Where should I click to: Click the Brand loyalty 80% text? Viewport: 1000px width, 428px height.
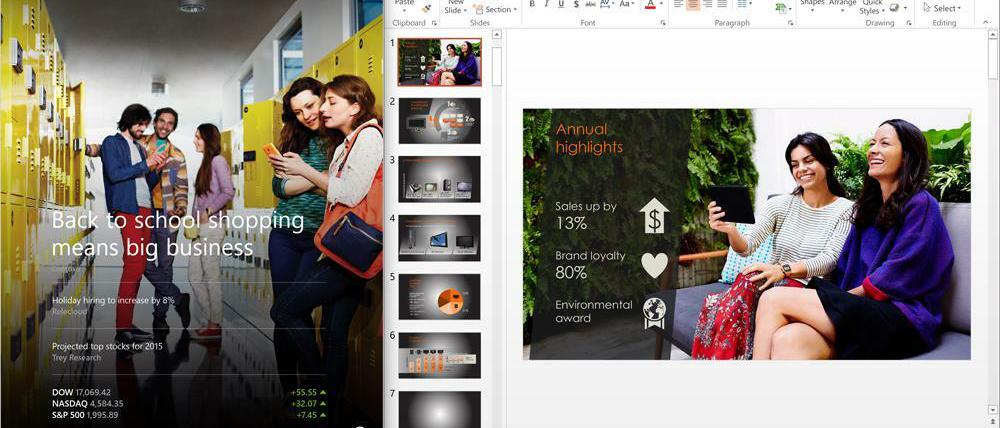[590, 265]
